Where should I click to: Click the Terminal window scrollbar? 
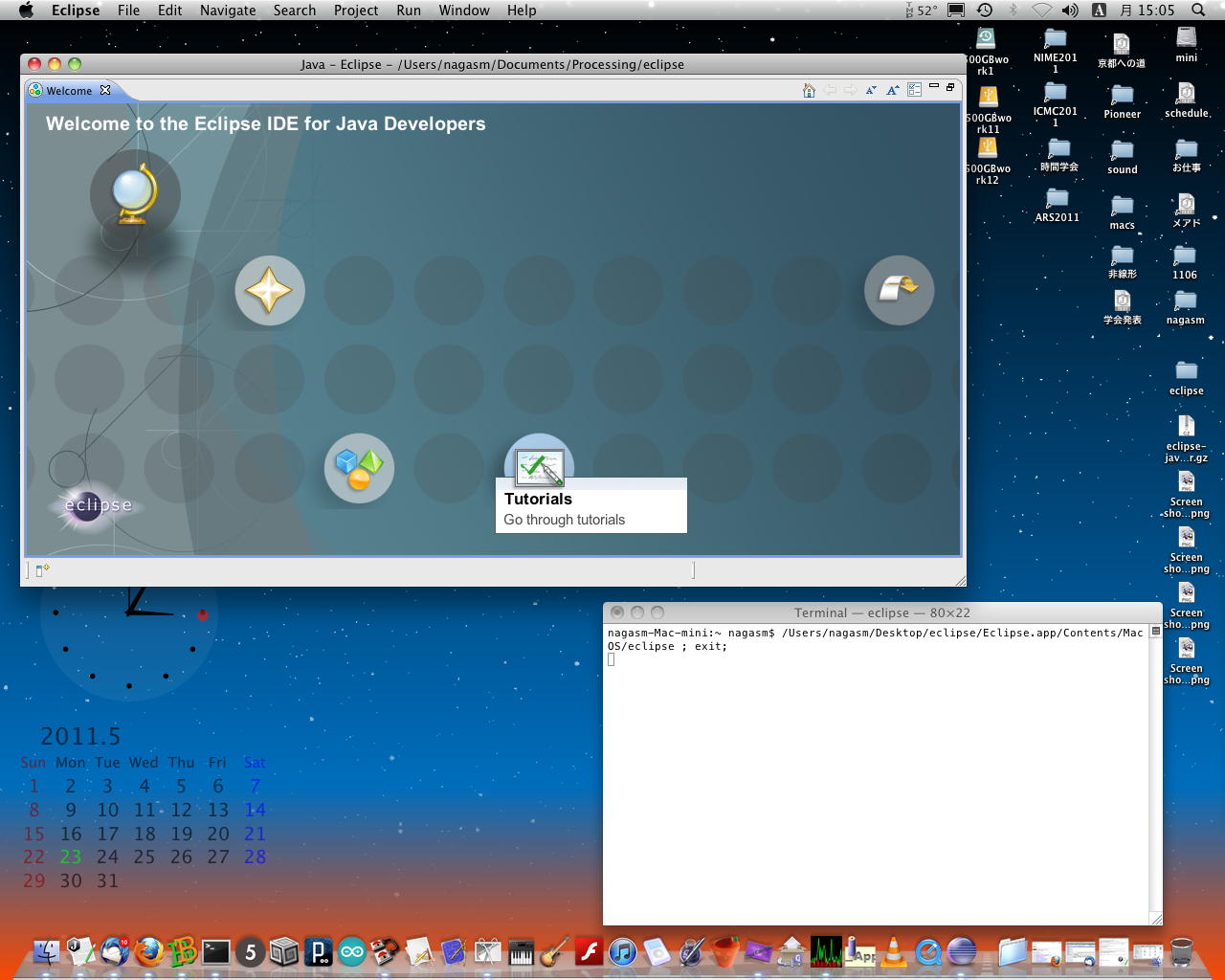coord(1155,766)
